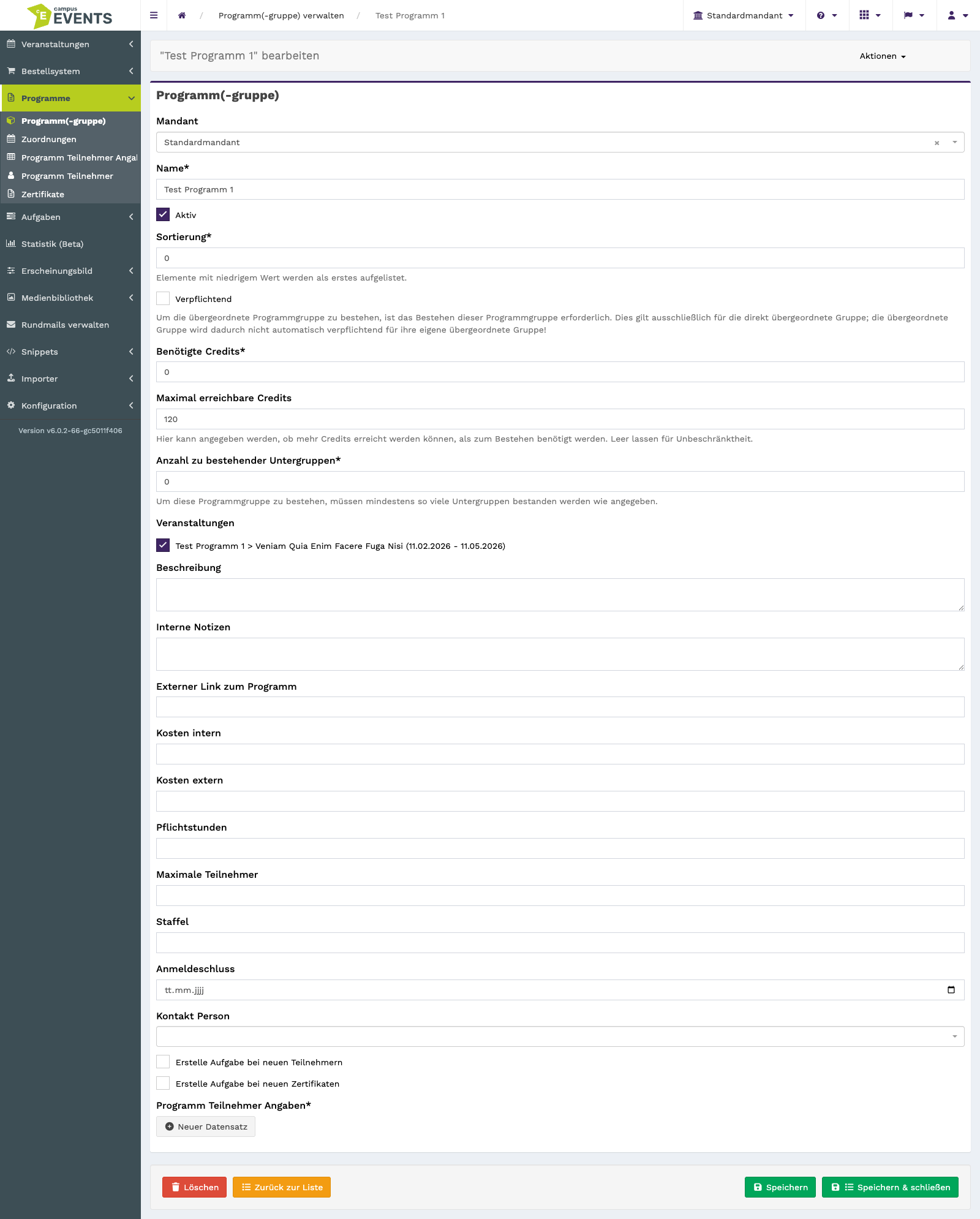The width and height of the screenshot is (980, 1219).
Task: Expand the Veranstaltungen sidebar menu
Action: coord(70,44)
